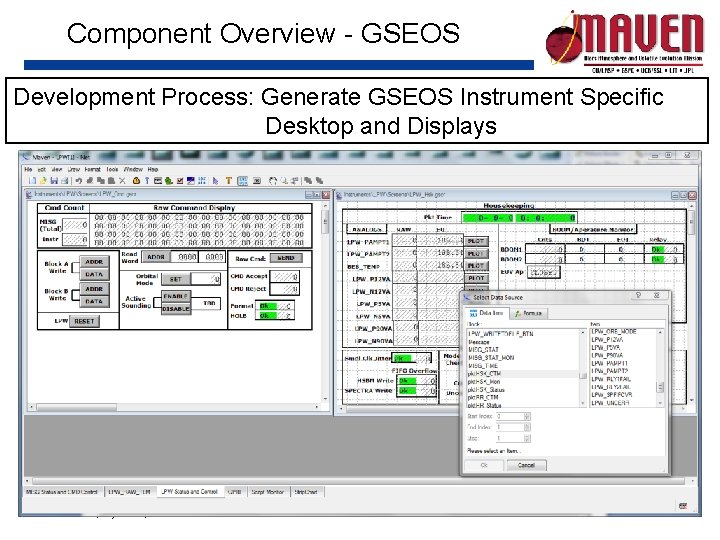Screen dimensions: 720x540
Task: Switch to the Script Monitor tab
Action: click(268, 492)
